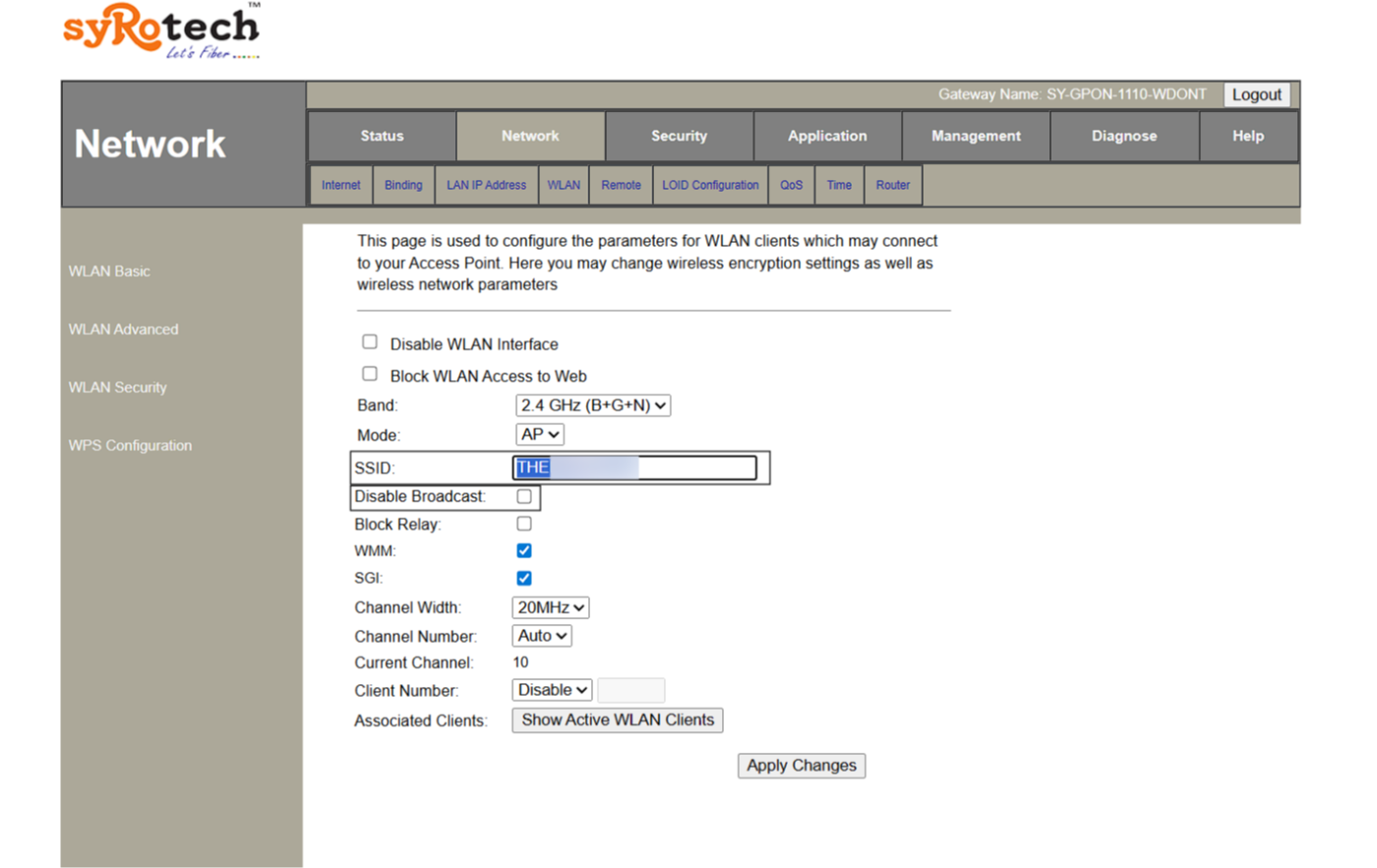Select the LAN IP Address sub-tab
Viewport: 1377px width, 868px height.
tap(486, 185)
